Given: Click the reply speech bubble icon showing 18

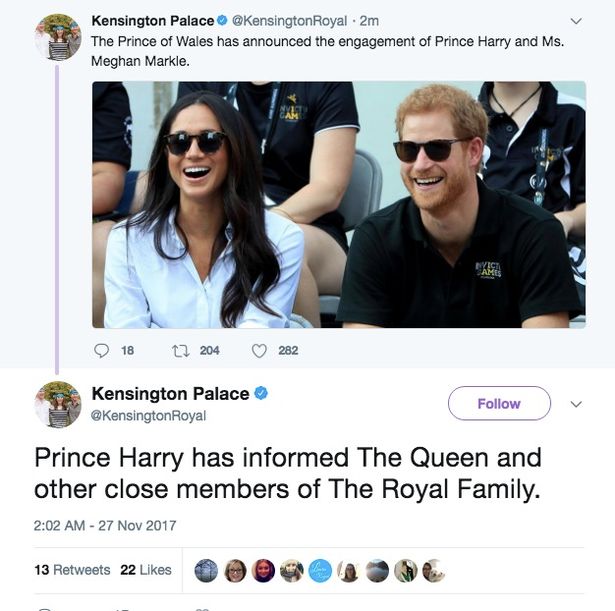Looking at the screenshot, I should (102, 351).
